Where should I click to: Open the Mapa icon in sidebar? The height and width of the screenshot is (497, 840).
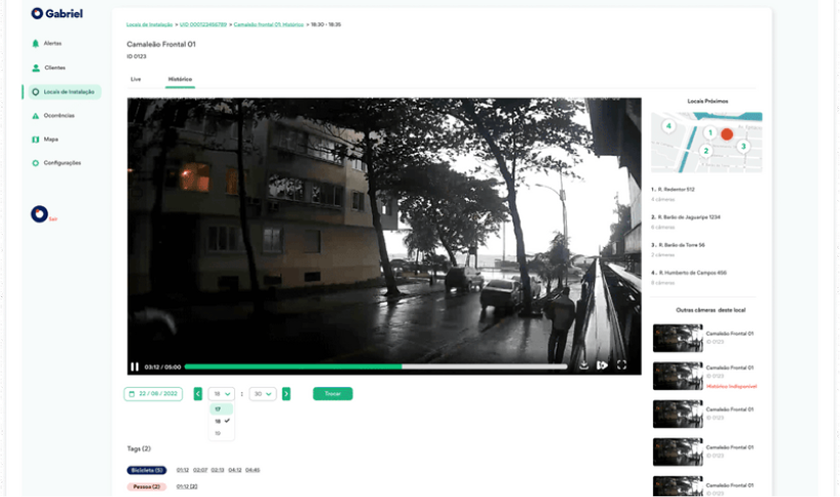[x=35, y=139]
